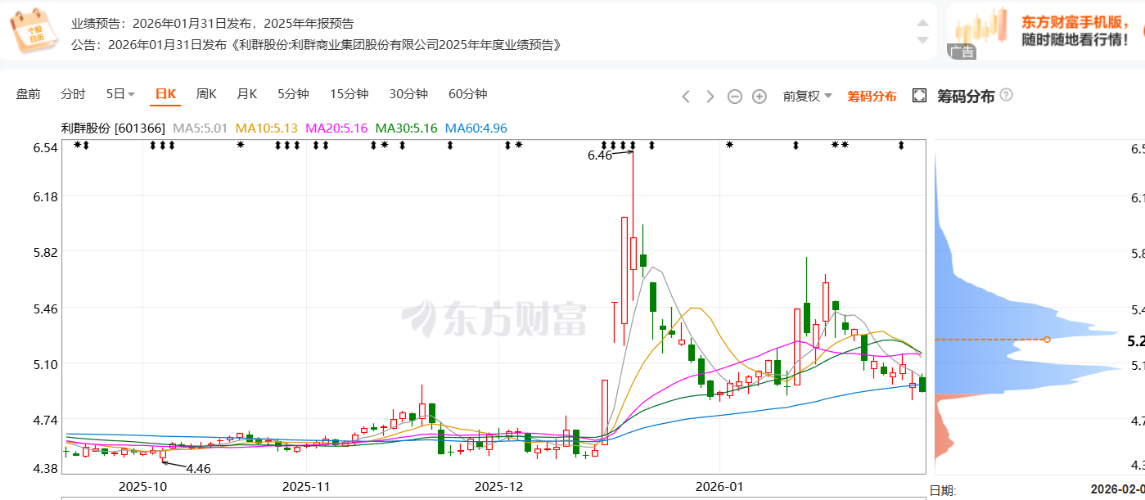Click the MA30:5.16 indicator label
Screen dimensions: 1145x500
[x=406, y=128]
